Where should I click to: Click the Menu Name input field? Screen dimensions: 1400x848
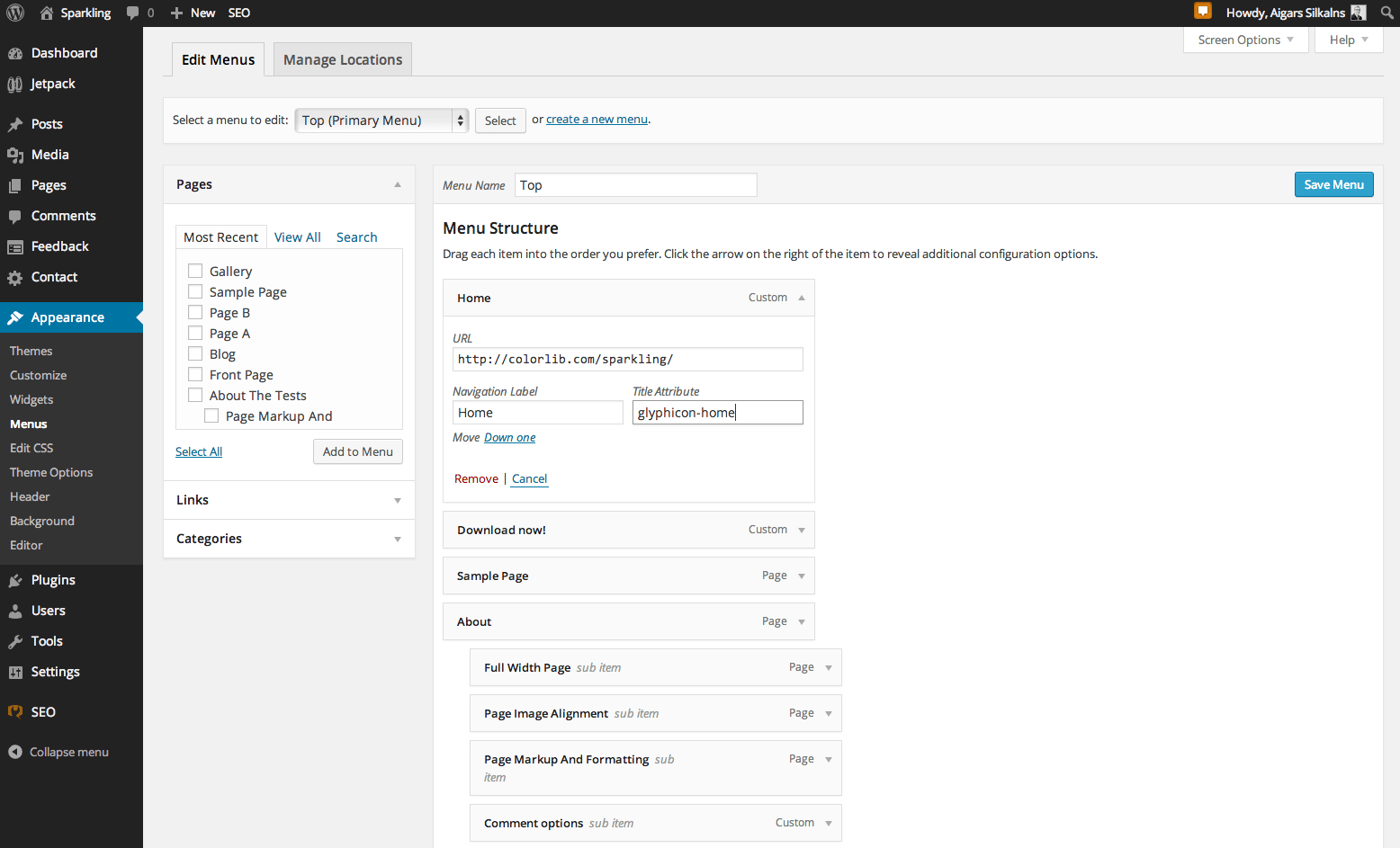636,185
